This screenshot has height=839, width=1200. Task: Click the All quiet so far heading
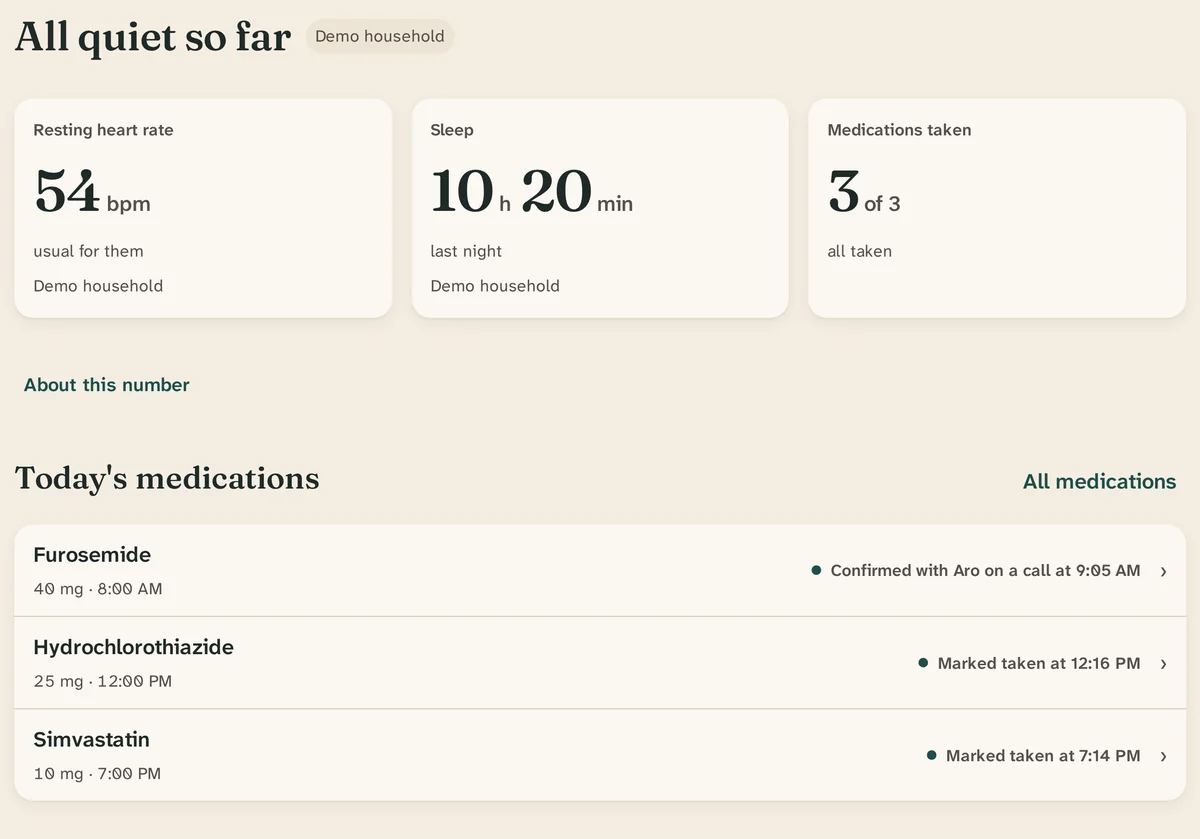[153, 38]
